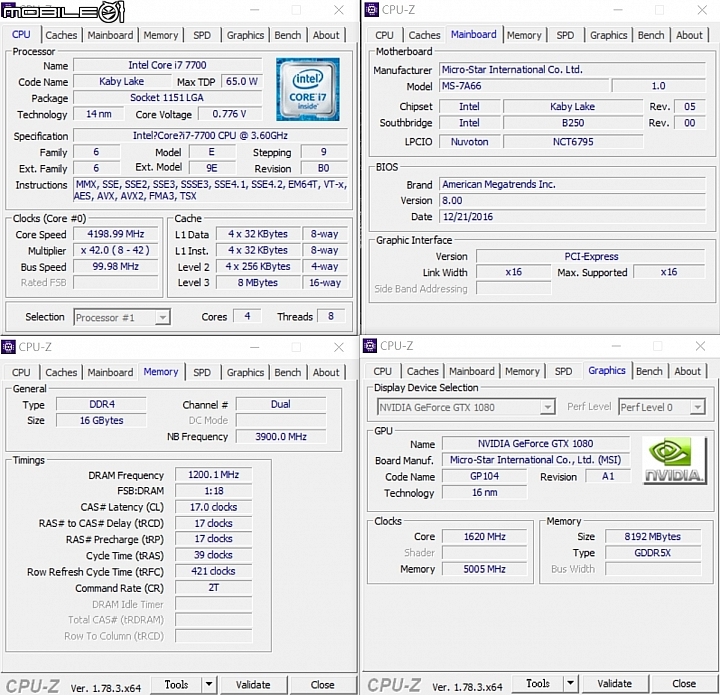Select Memory tab in the Mainboard window
720x695 pixels.
click(524, 35)
